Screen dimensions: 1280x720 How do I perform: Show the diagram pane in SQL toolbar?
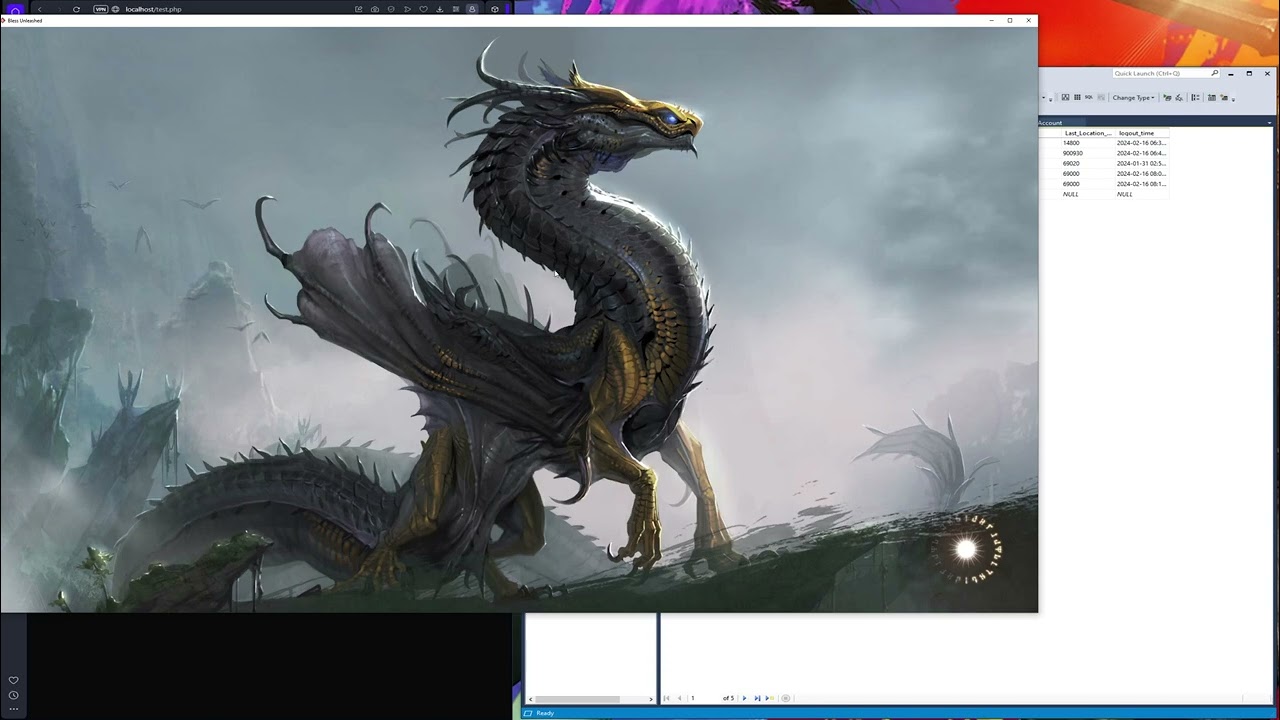(1065, 98)
